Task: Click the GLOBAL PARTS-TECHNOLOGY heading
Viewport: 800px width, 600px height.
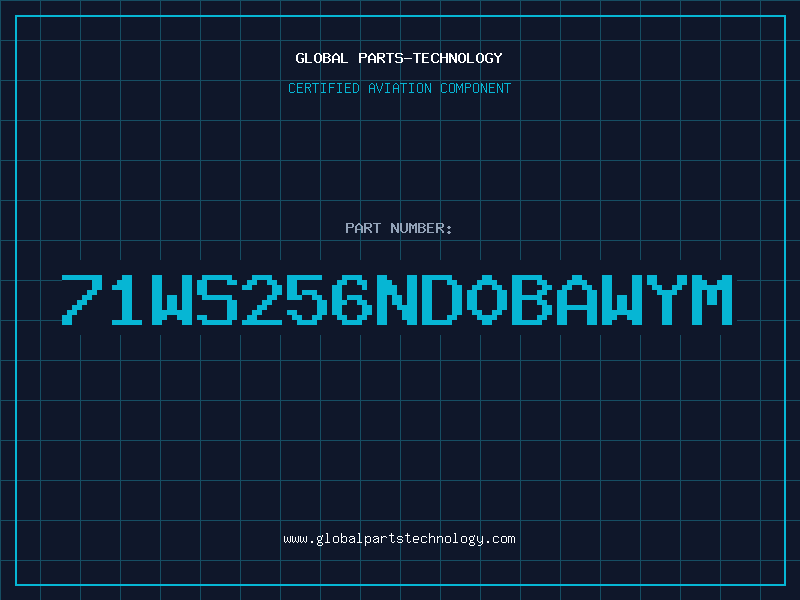Action: [x=399, y=58]
